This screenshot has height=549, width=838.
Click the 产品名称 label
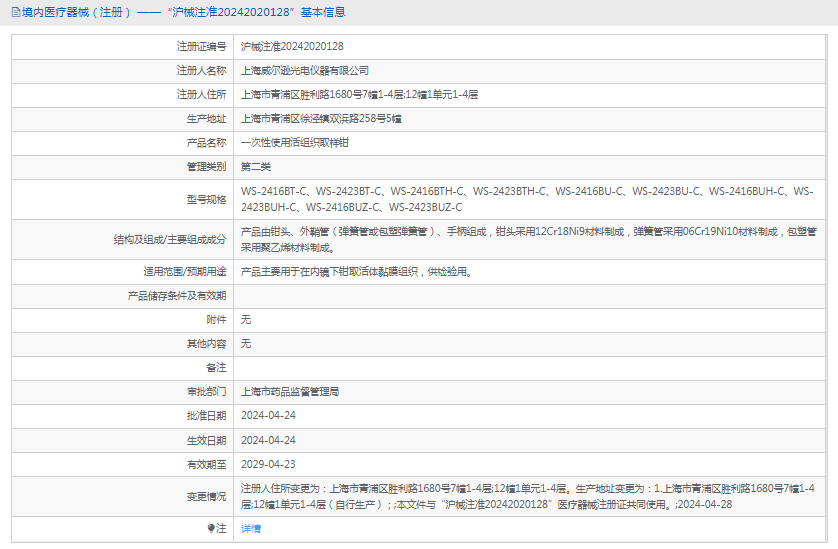[206, 143]
